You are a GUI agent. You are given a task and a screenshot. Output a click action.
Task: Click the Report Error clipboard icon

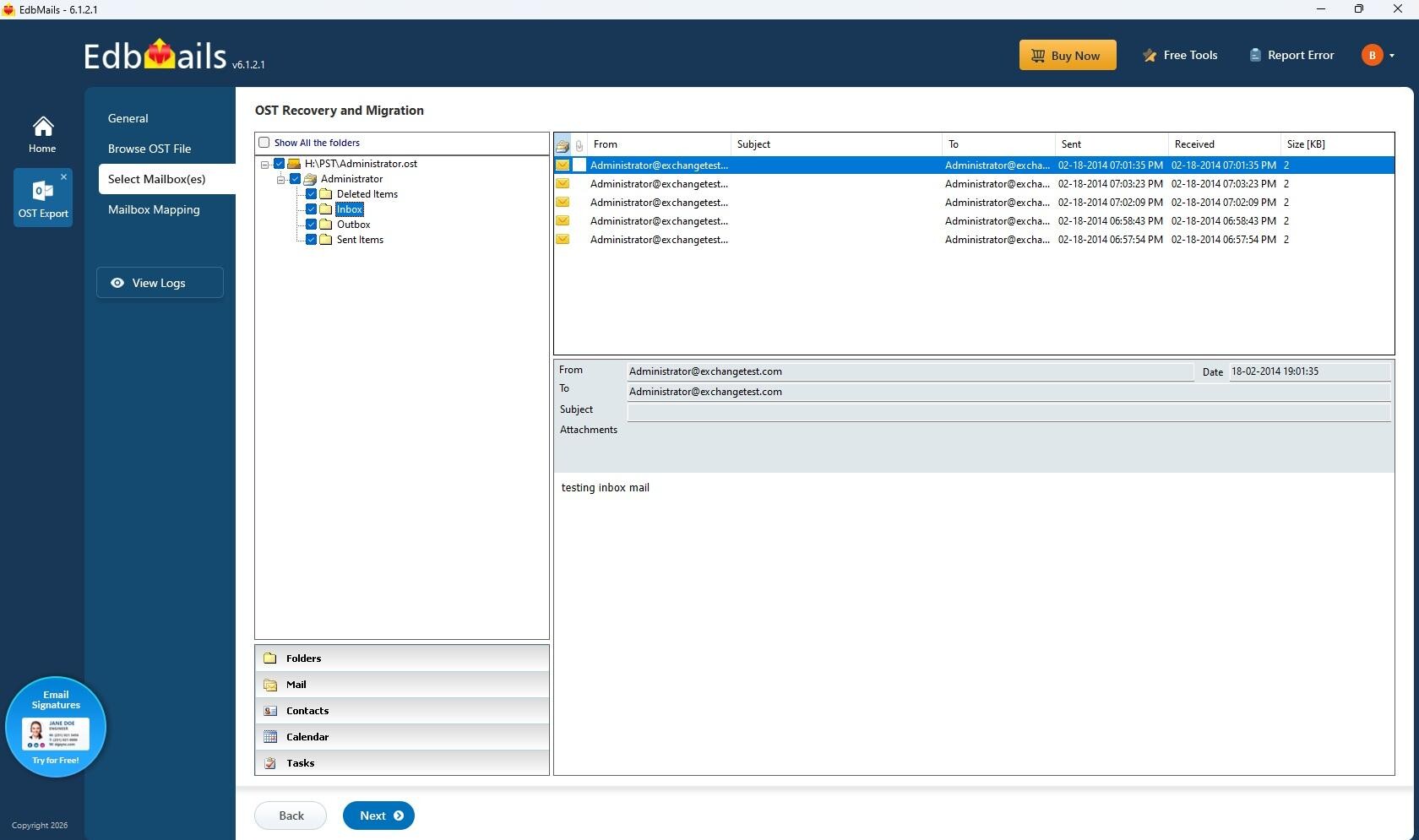pos(1254,56)
